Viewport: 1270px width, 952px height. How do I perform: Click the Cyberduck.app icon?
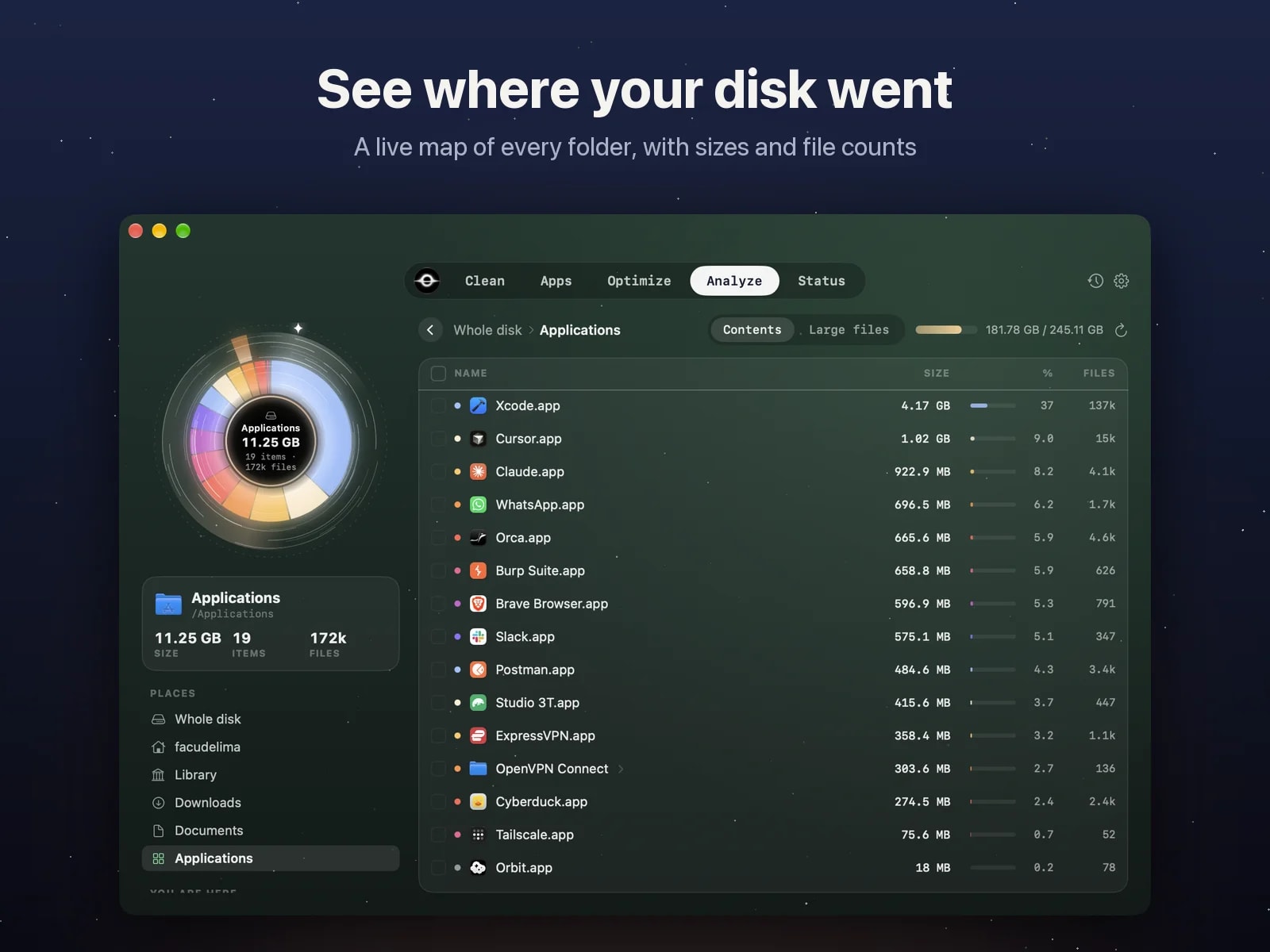[x=478, y=801]
